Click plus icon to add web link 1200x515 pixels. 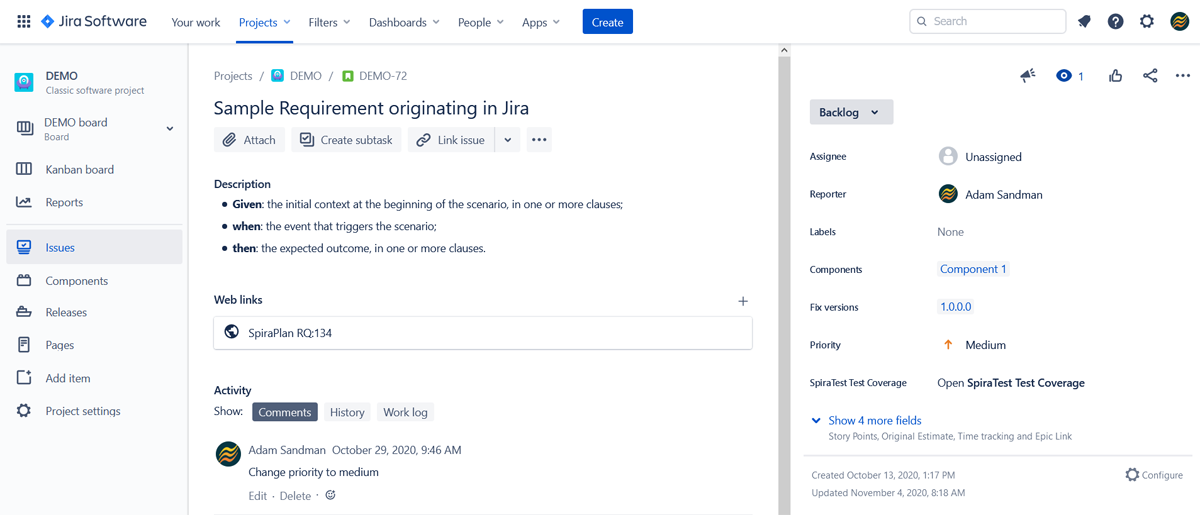coord(742,300)
